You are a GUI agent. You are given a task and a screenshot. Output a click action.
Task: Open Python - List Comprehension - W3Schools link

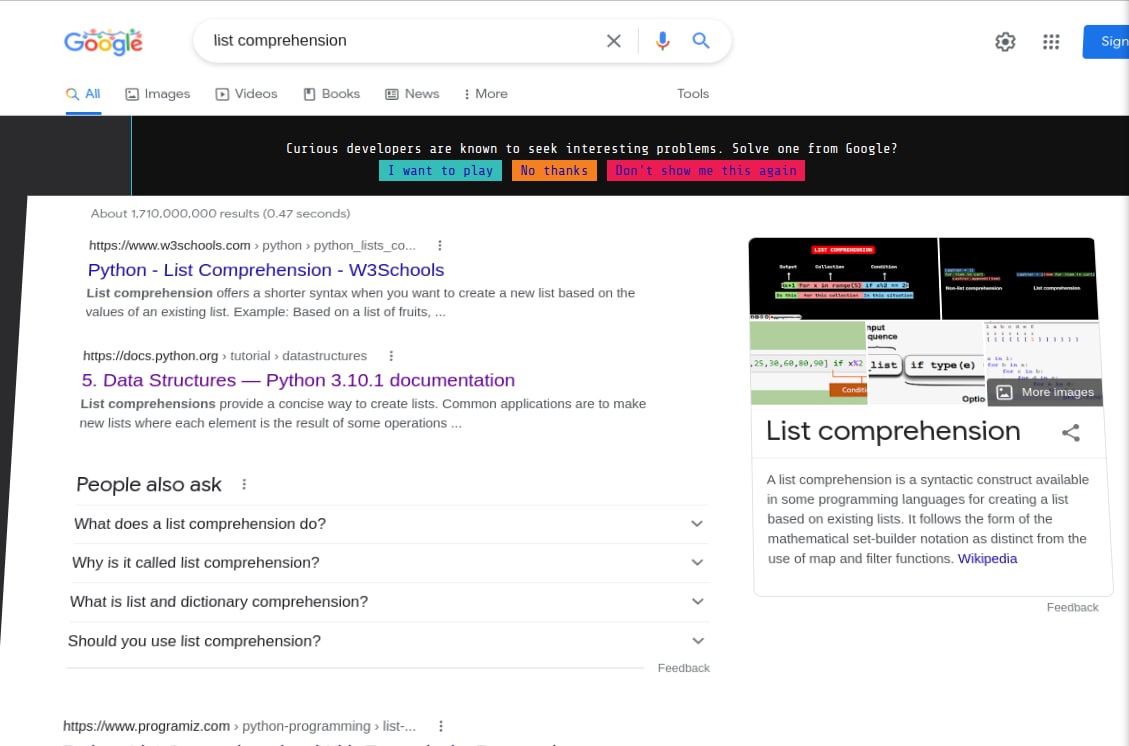click(x=266, y=270)
